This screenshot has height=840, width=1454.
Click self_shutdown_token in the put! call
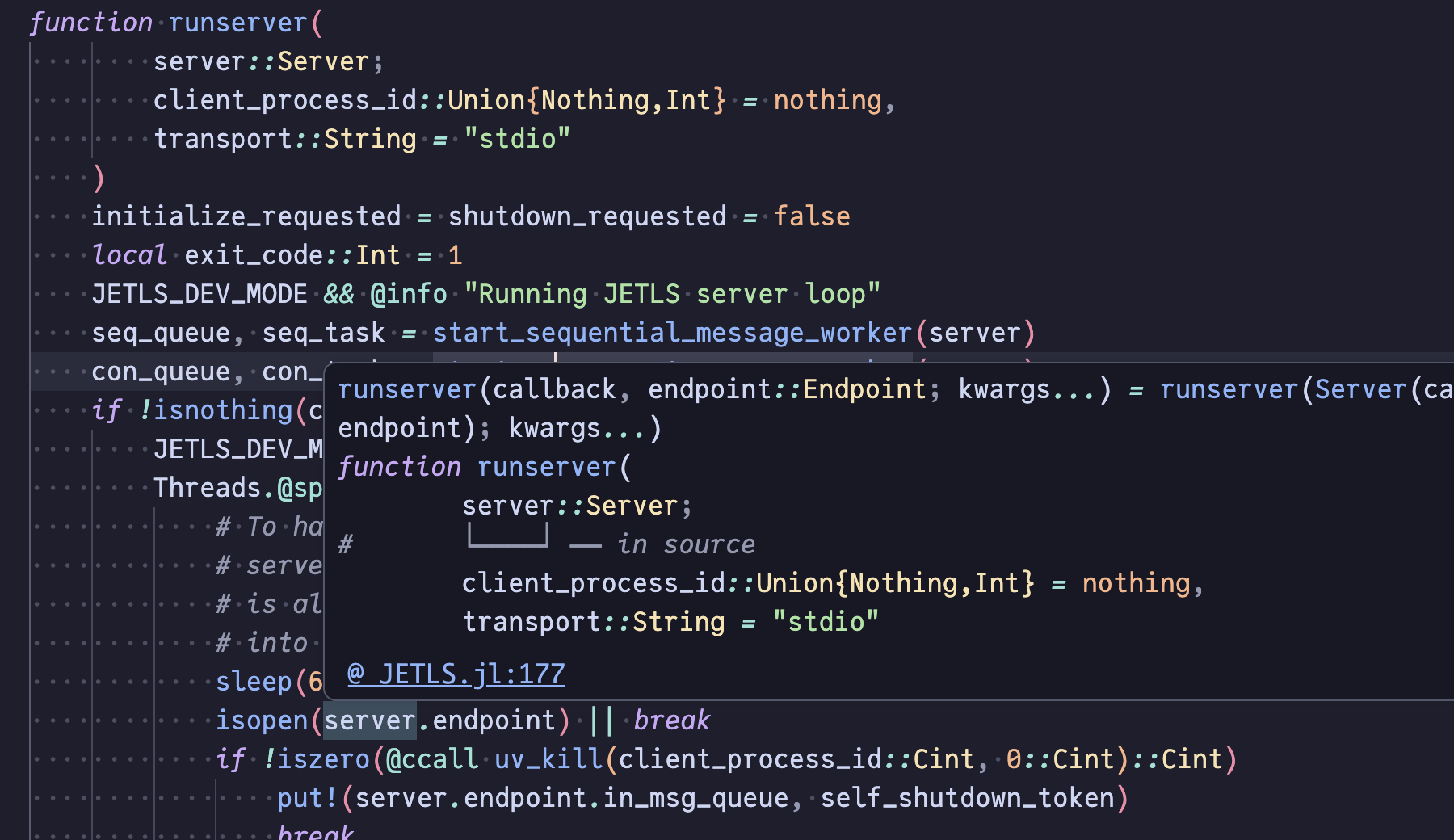968,798
